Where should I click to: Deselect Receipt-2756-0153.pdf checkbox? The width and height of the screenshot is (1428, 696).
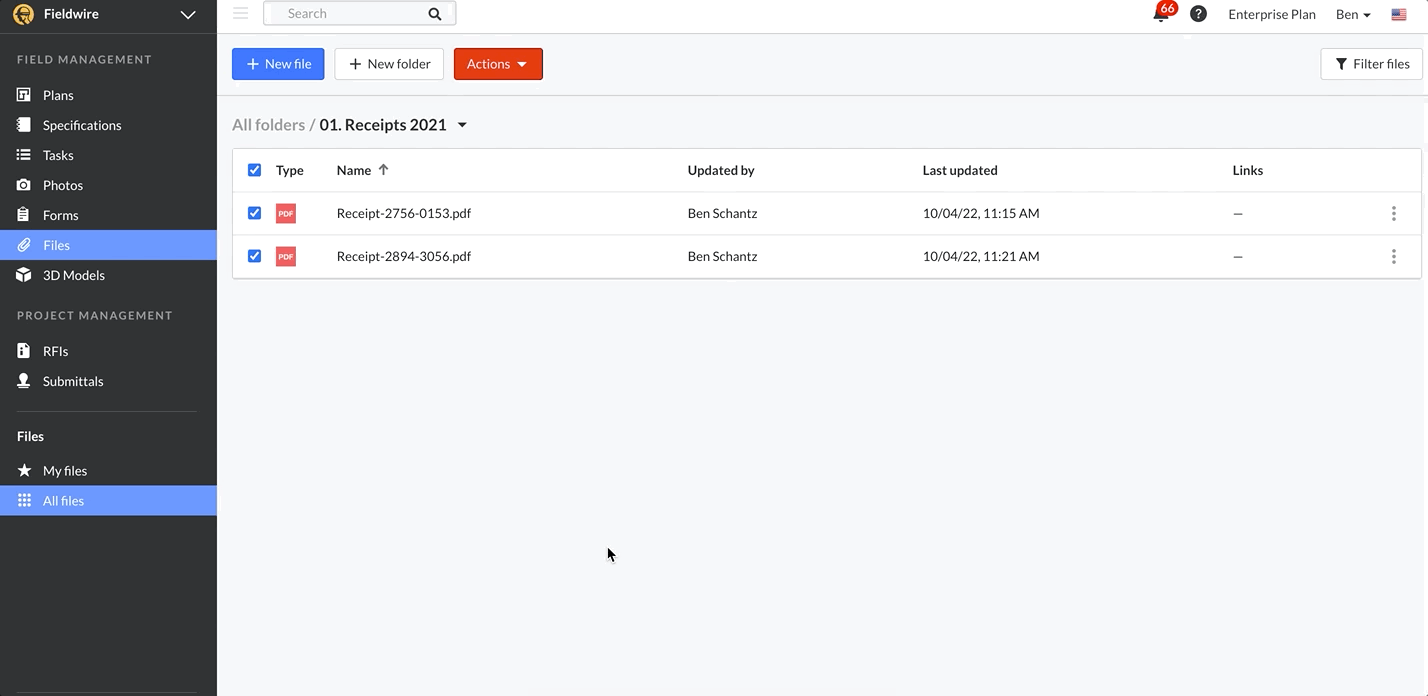tap(254, 213)
